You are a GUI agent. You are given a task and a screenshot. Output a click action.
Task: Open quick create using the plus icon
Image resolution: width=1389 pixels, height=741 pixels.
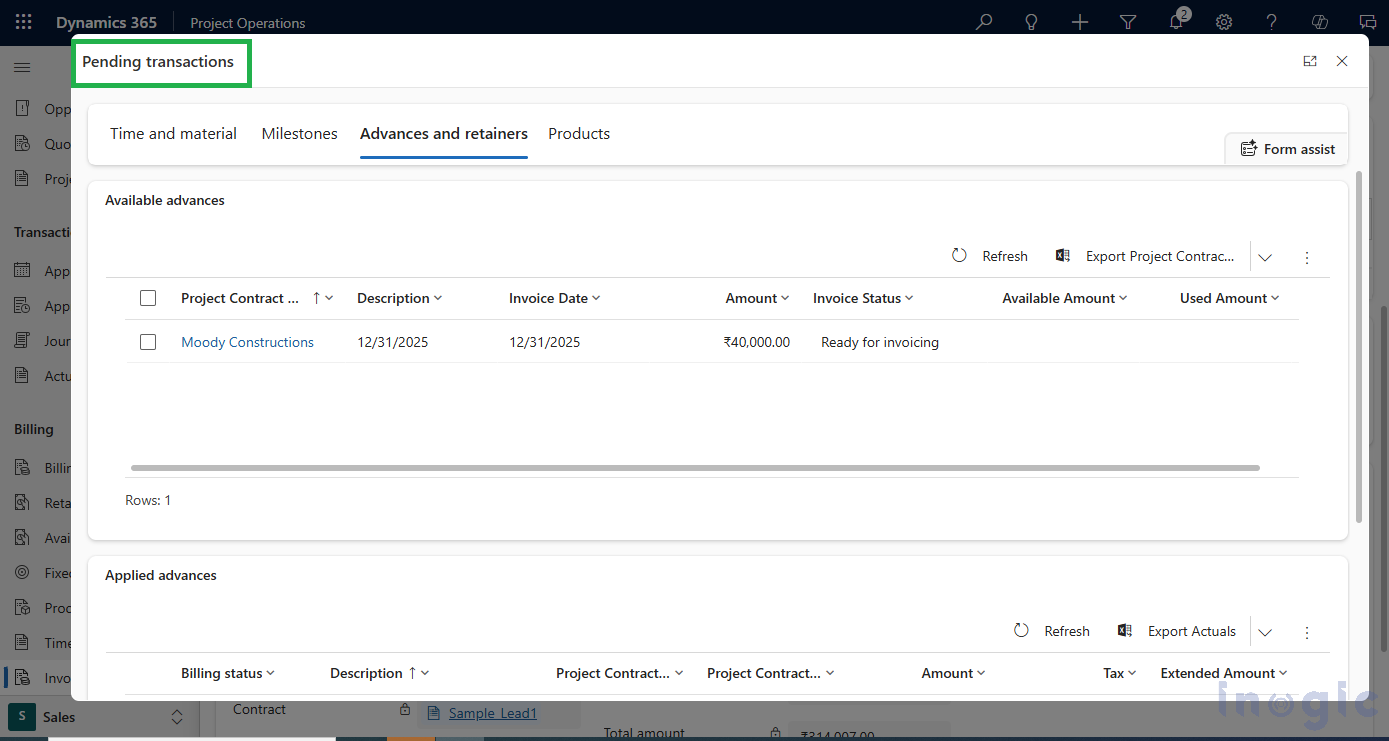point(1080,22)
